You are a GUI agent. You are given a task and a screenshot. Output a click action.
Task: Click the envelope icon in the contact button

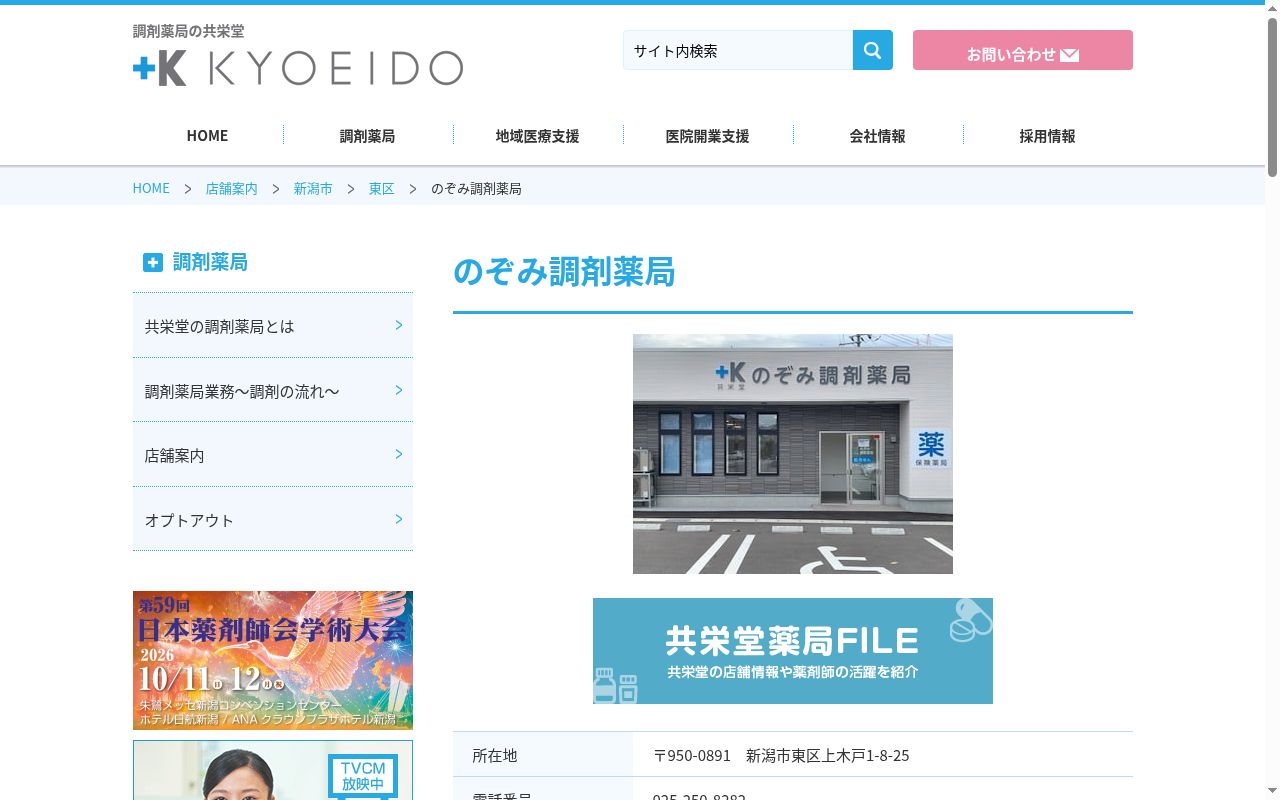pyautogui.click(x=1069, y=55)
